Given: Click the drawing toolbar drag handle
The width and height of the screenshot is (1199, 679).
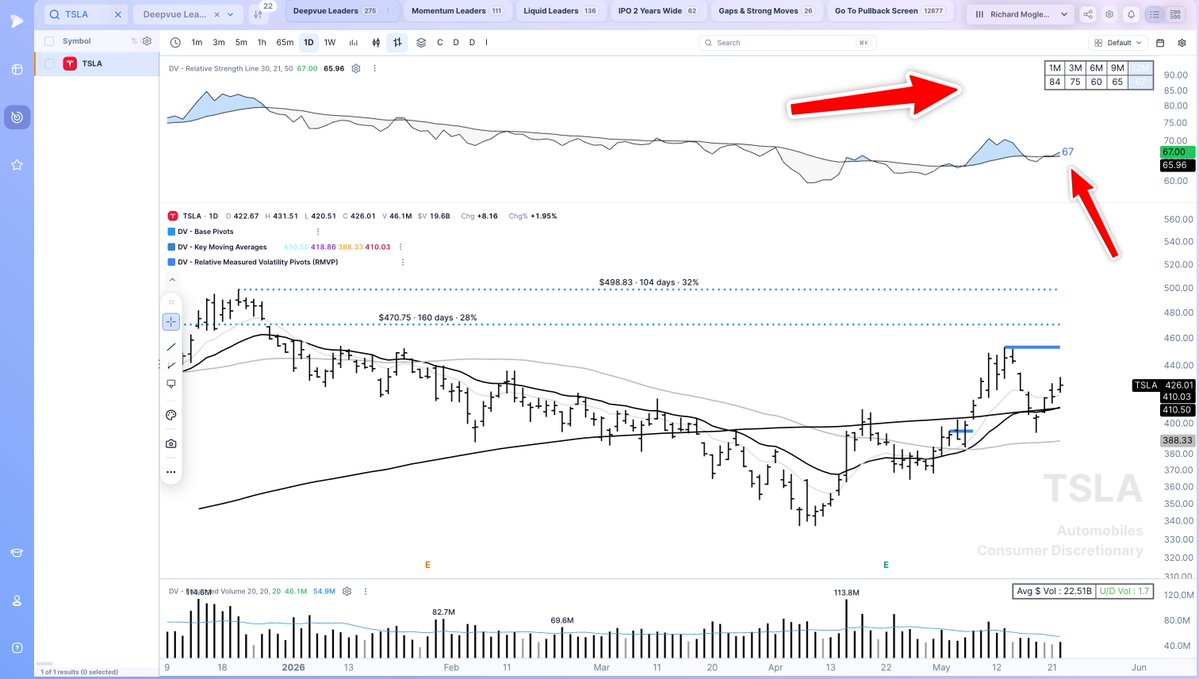Looking at the screenshot, I should 171,302.
